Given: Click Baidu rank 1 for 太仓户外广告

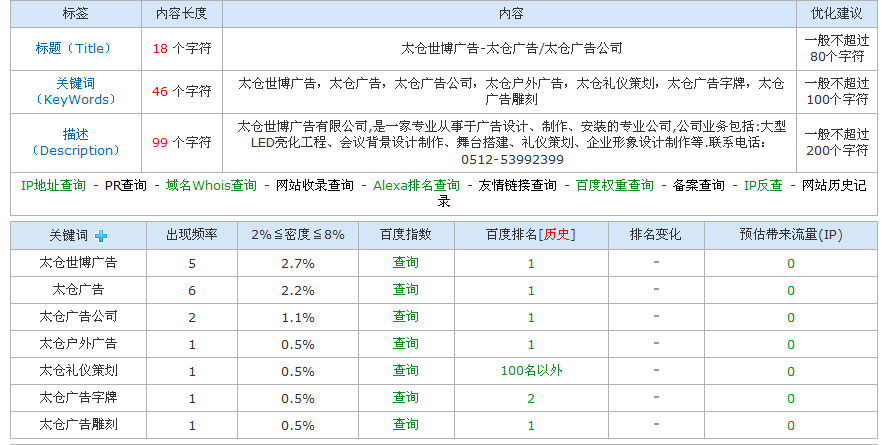Looking at the screenshot, I should (x=531, y=345).
